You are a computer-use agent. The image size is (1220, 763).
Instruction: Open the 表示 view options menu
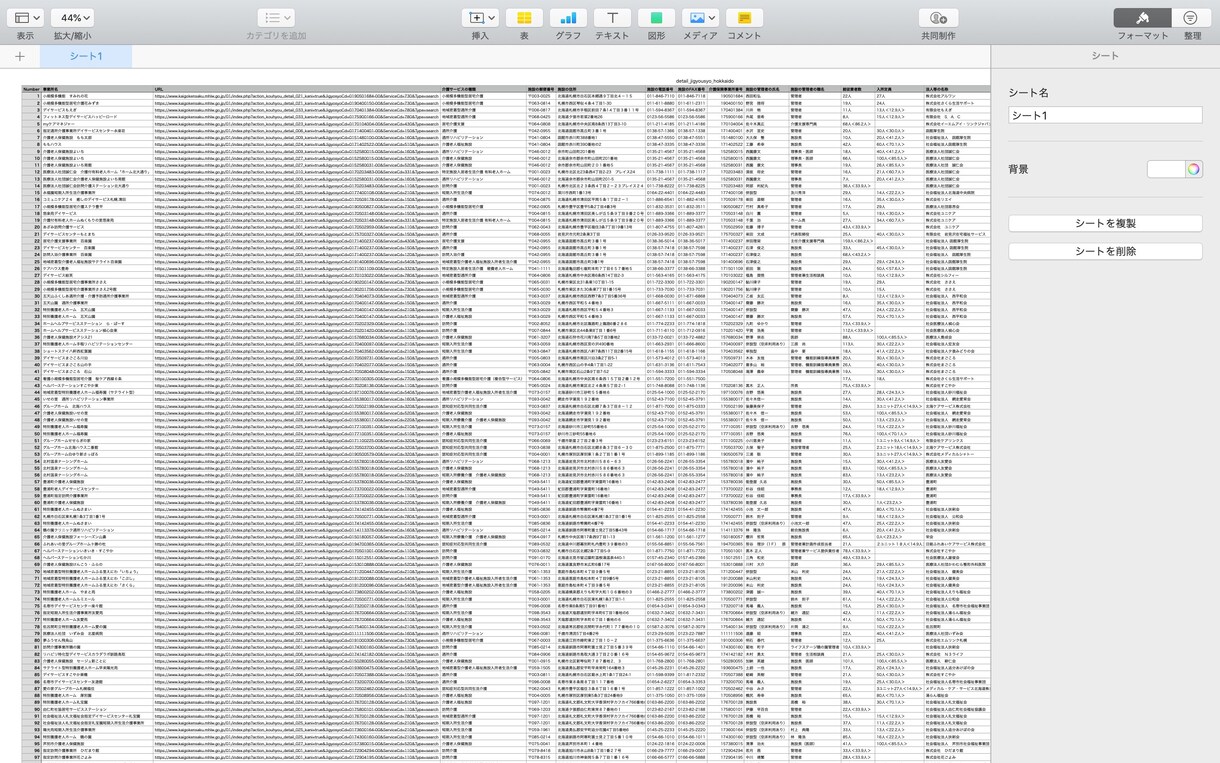click(x=25, y=18)
